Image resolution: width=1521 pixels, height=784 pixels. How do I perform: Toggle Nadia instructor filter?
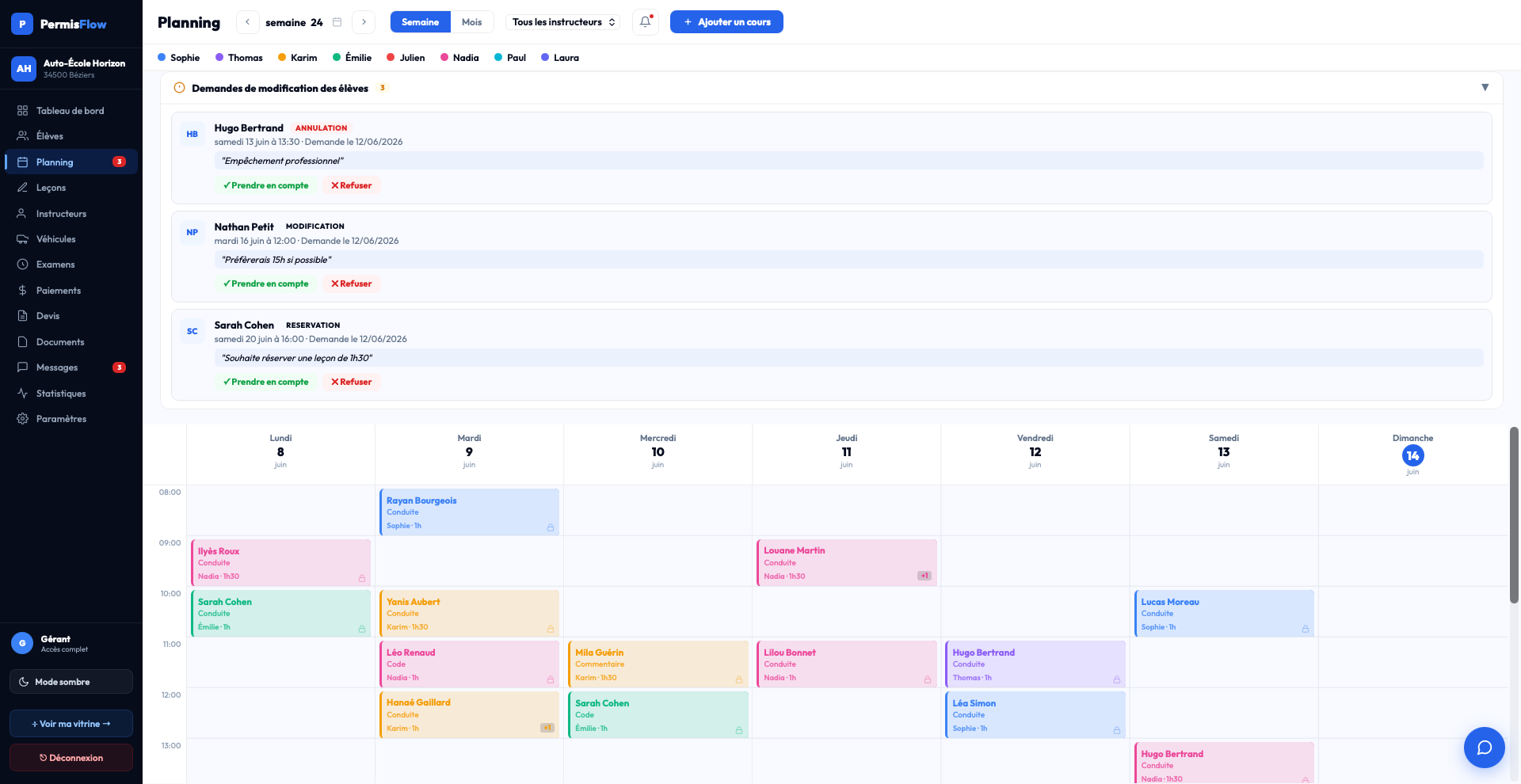pyautogui.click(x=459, y=58)
